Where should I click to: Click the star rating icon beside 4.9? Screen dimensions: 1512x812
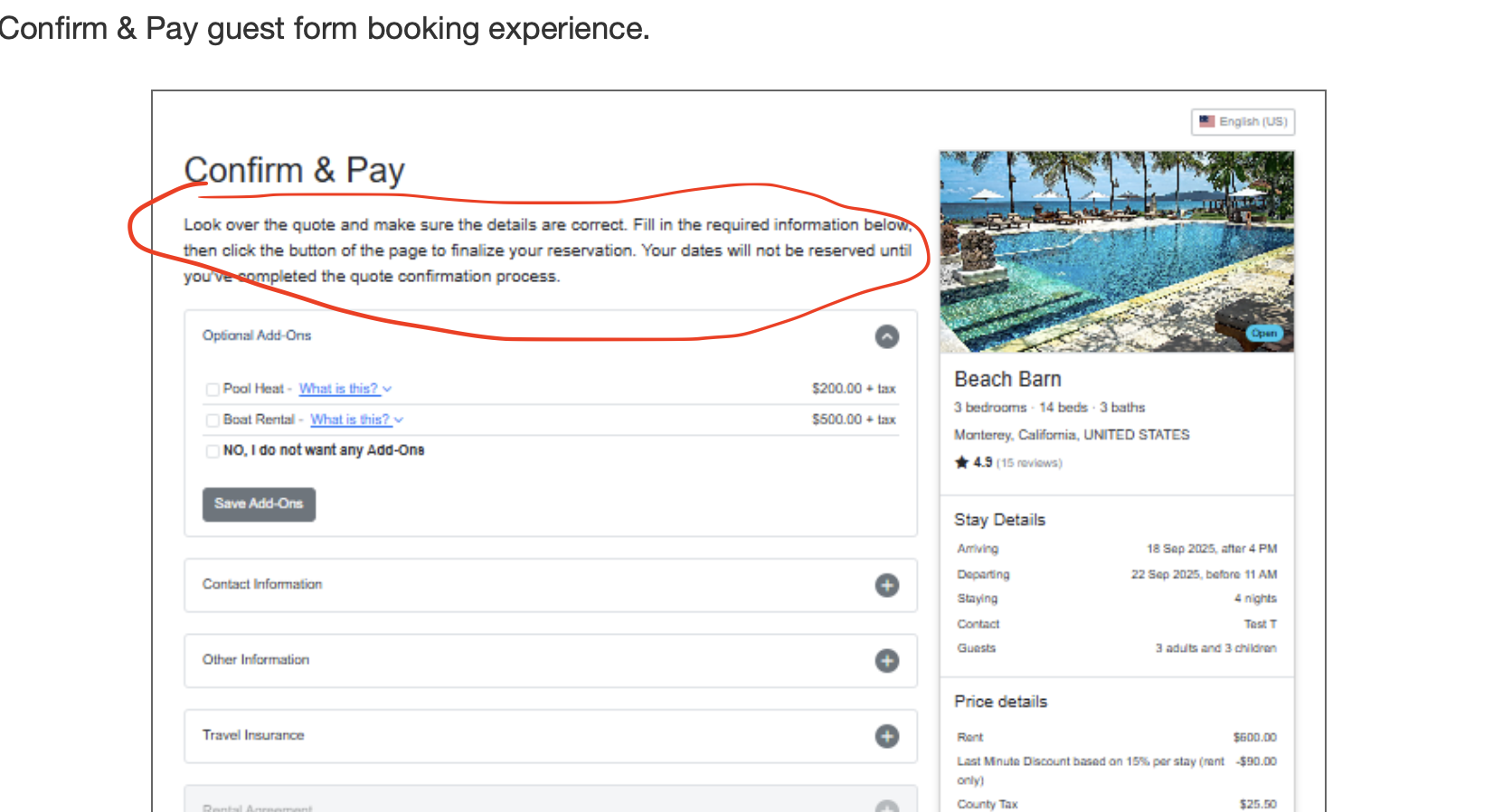961,462
